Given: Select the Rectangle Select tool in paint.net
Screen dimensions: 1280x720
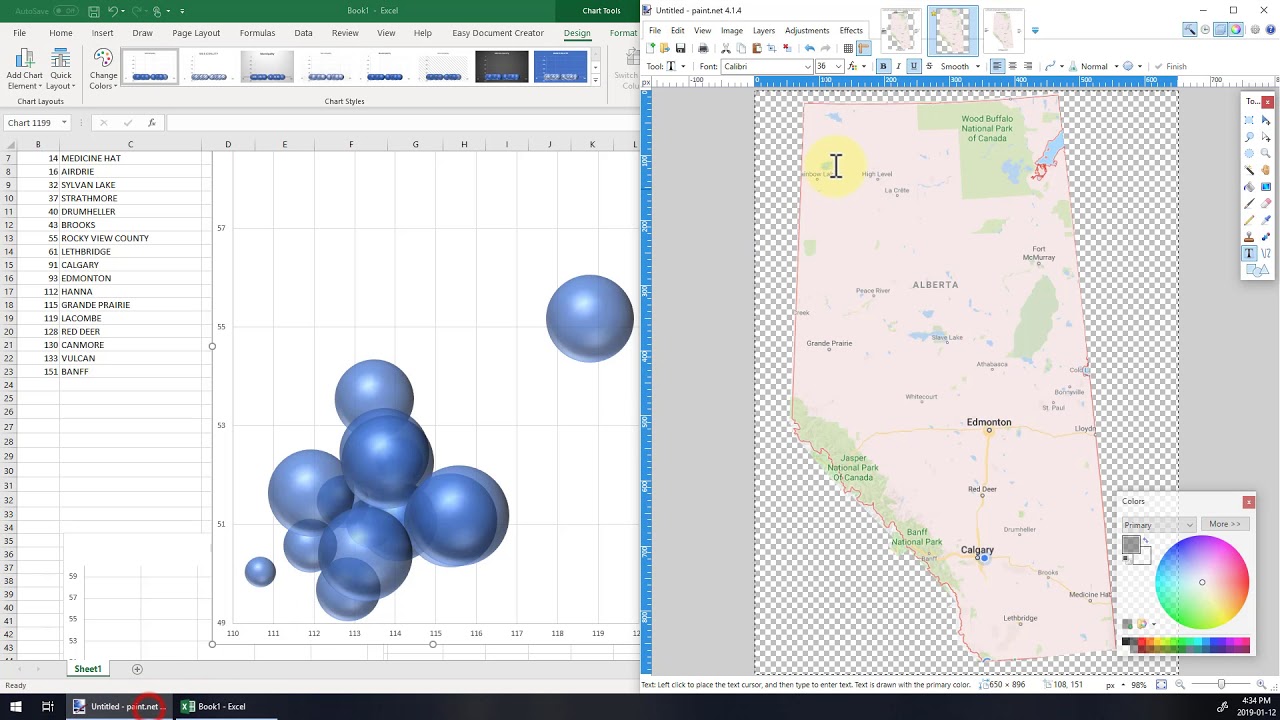Looking at the screenshot, I should pos(1249,120).
